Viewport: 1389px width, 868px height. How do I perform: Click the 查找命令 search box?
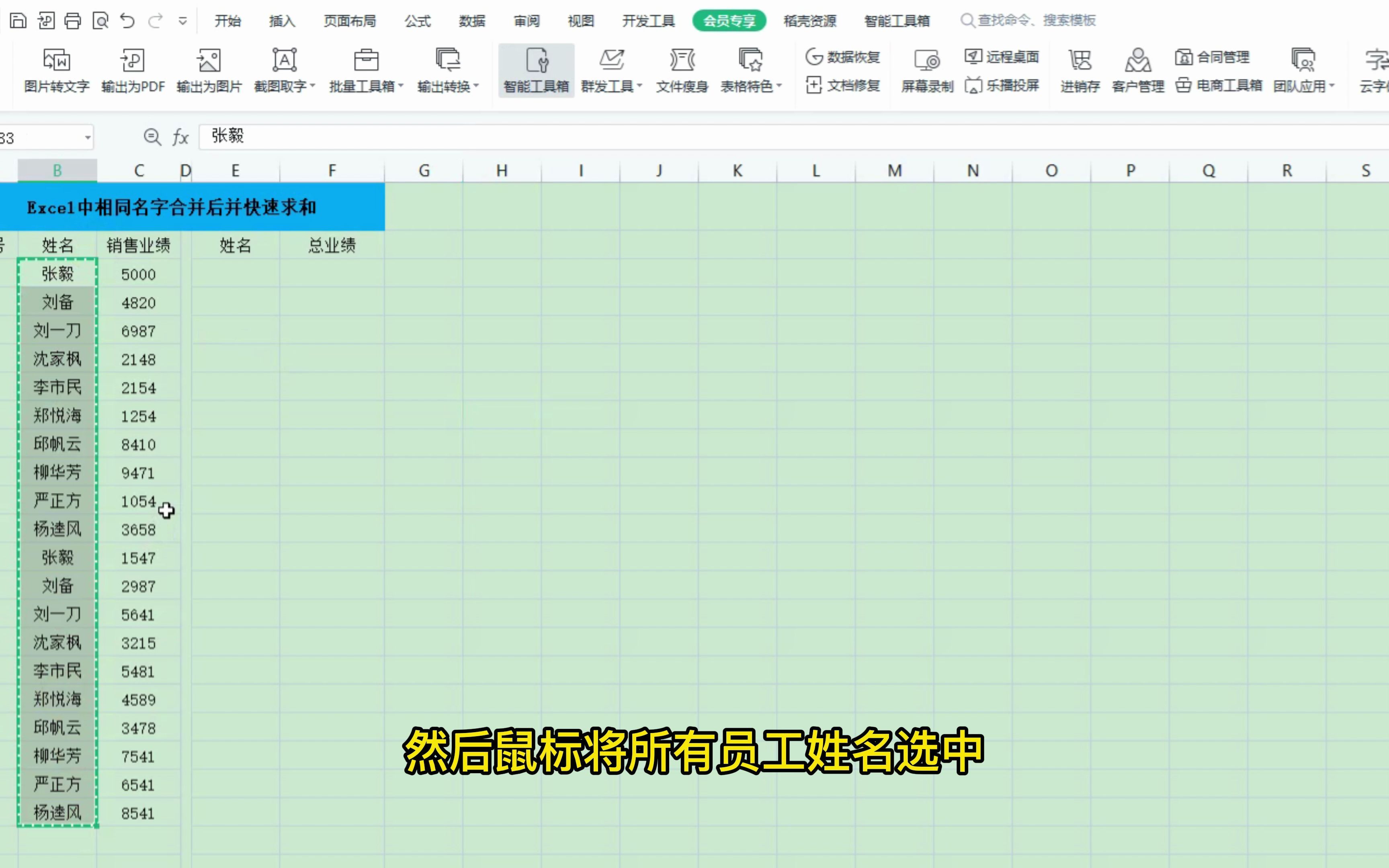1028,20
